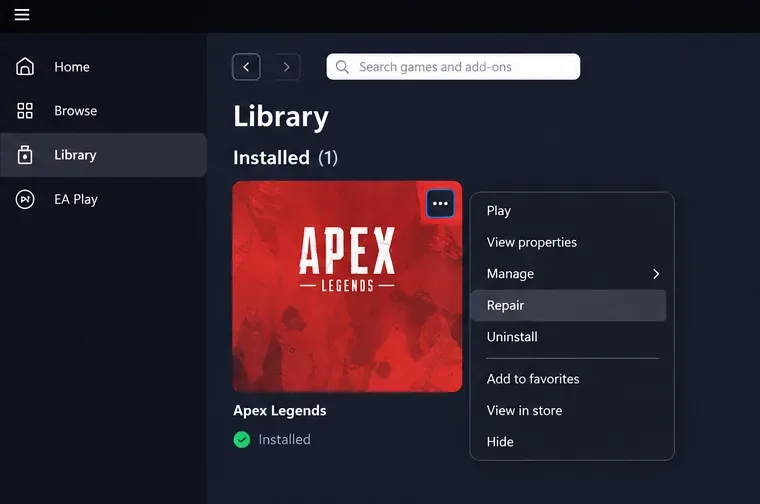Click the Installed (1) section heading
Image resolution: width=760 pixels, height=504 pixels.
click(285, 158)
